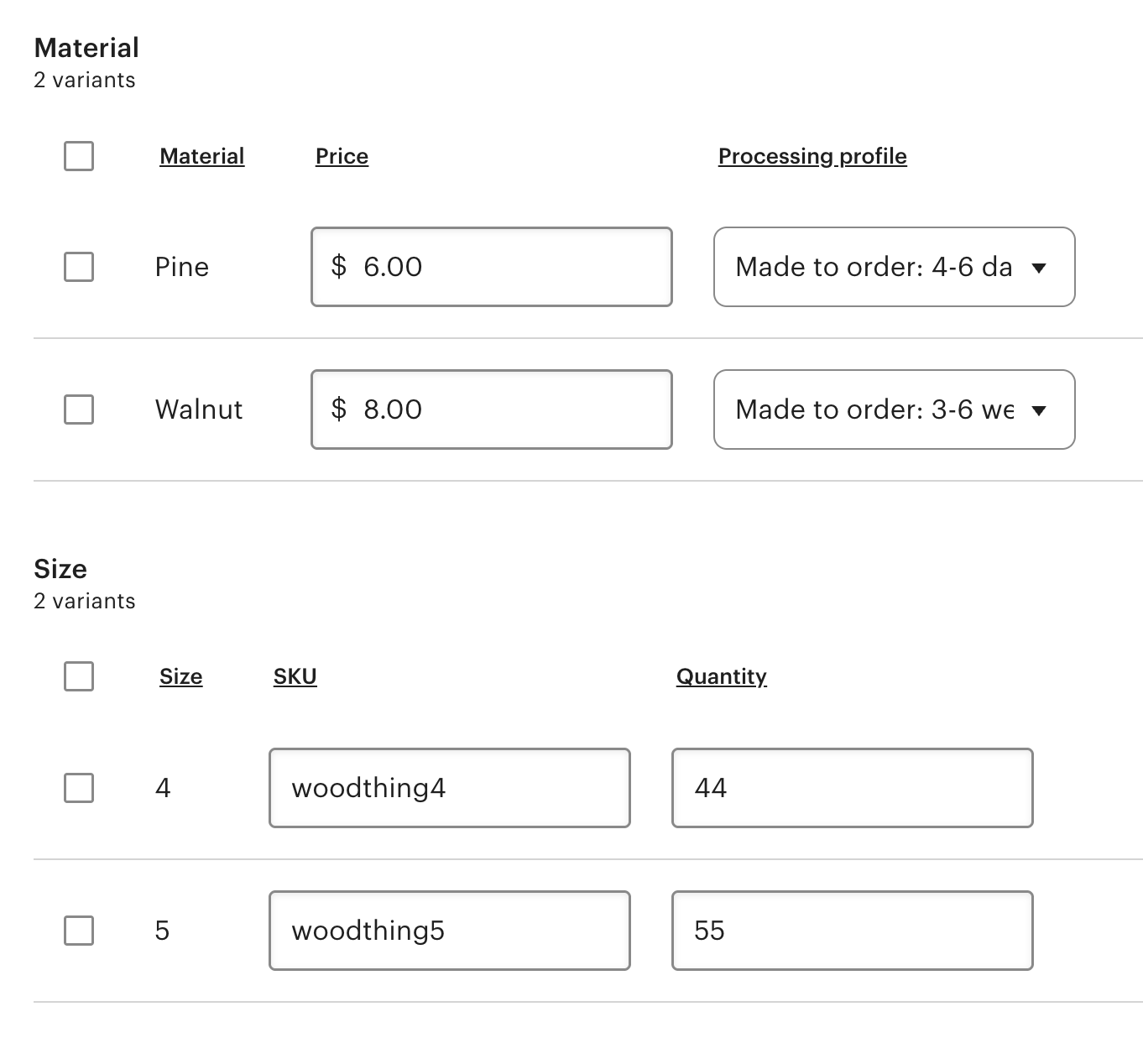Sort by the Quantity column header

(722, 676)
